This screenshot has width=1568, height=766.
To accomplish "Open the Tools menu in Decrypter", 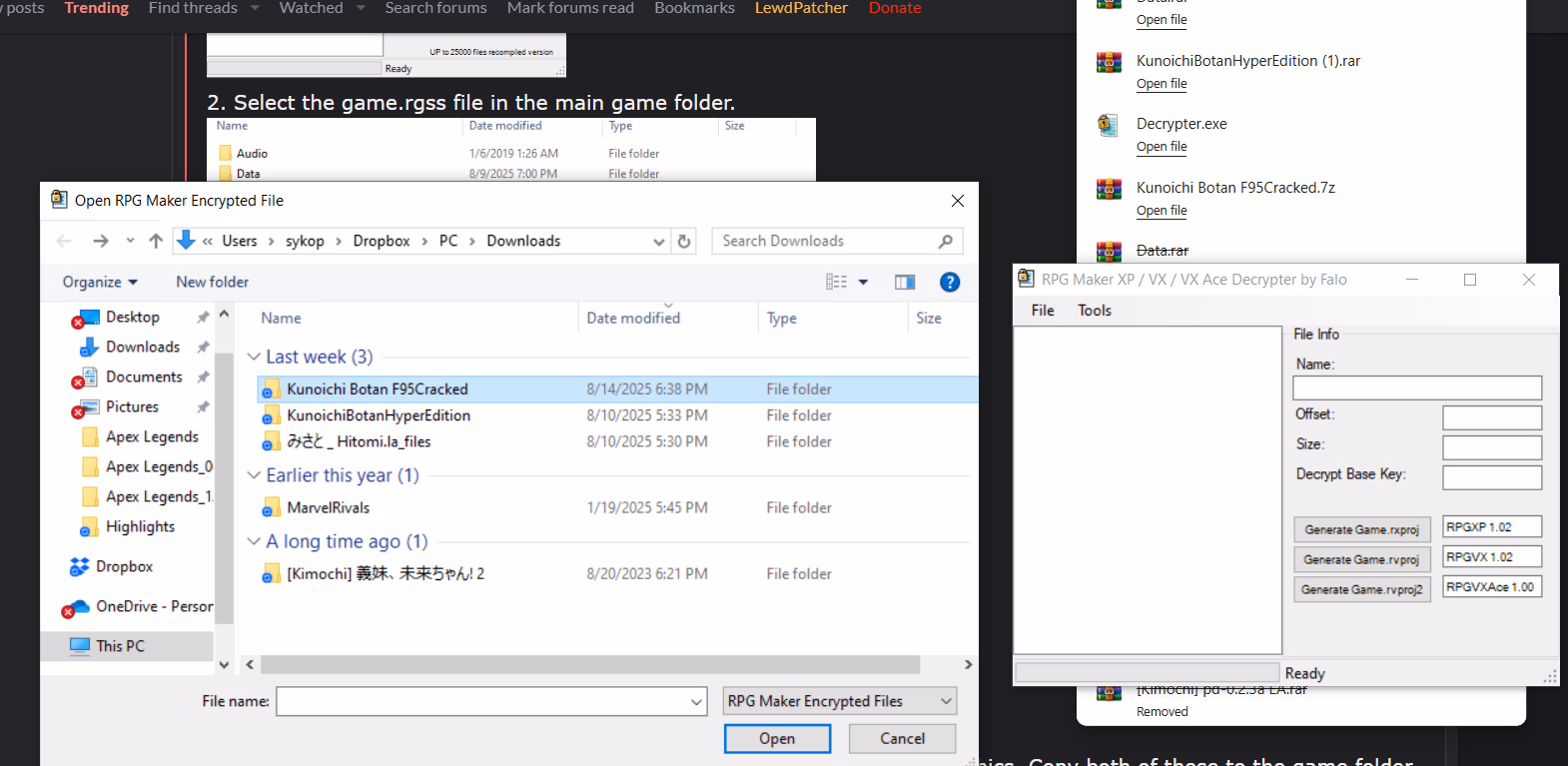I will point(1094,311).
